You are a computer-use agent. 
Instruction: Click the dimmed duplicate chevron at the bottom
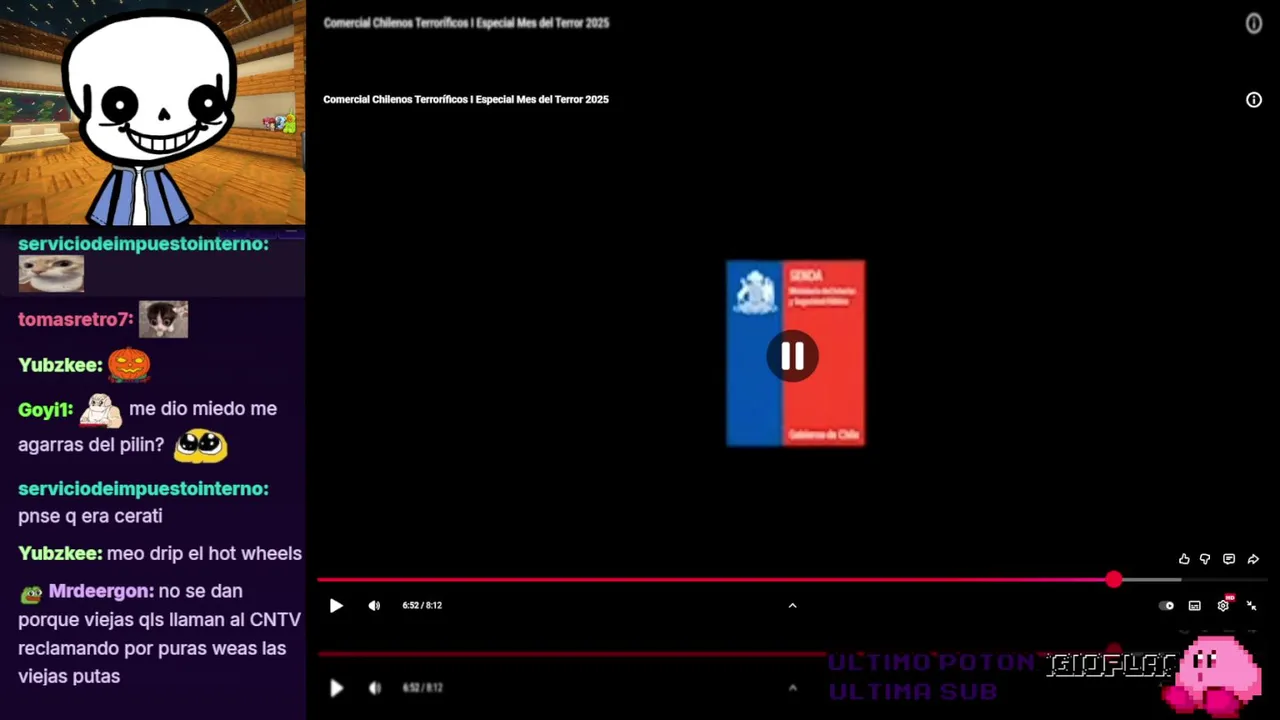tap(792, 688)
